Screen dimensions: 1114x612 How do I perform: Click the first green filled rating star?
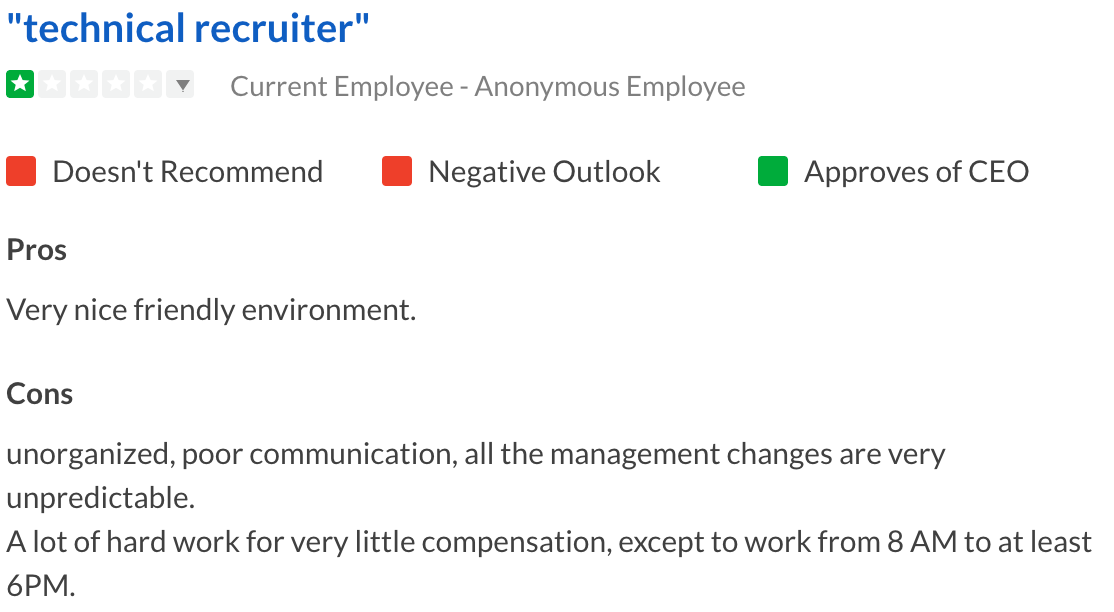20,85
